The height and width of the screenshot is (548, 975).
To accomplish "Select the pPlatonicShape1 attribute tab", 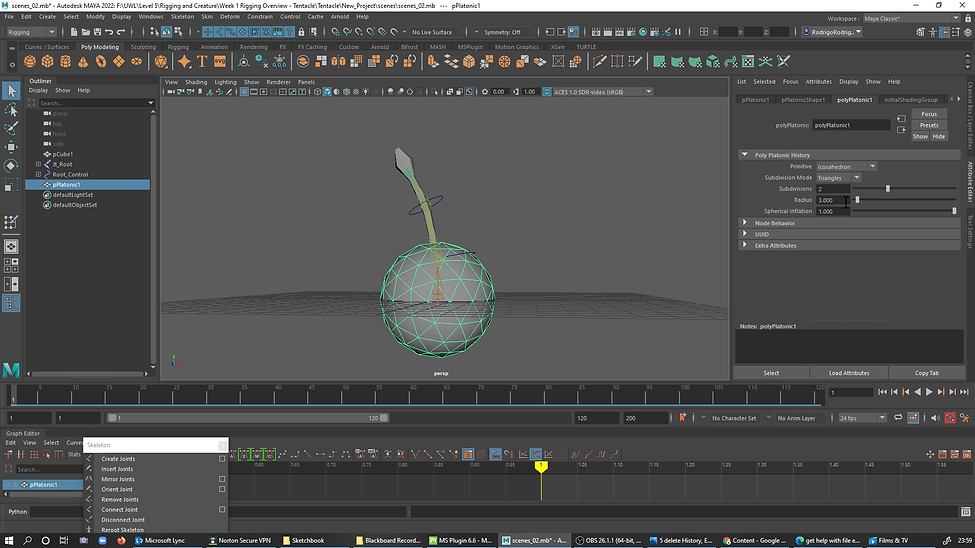I will 803,100.
